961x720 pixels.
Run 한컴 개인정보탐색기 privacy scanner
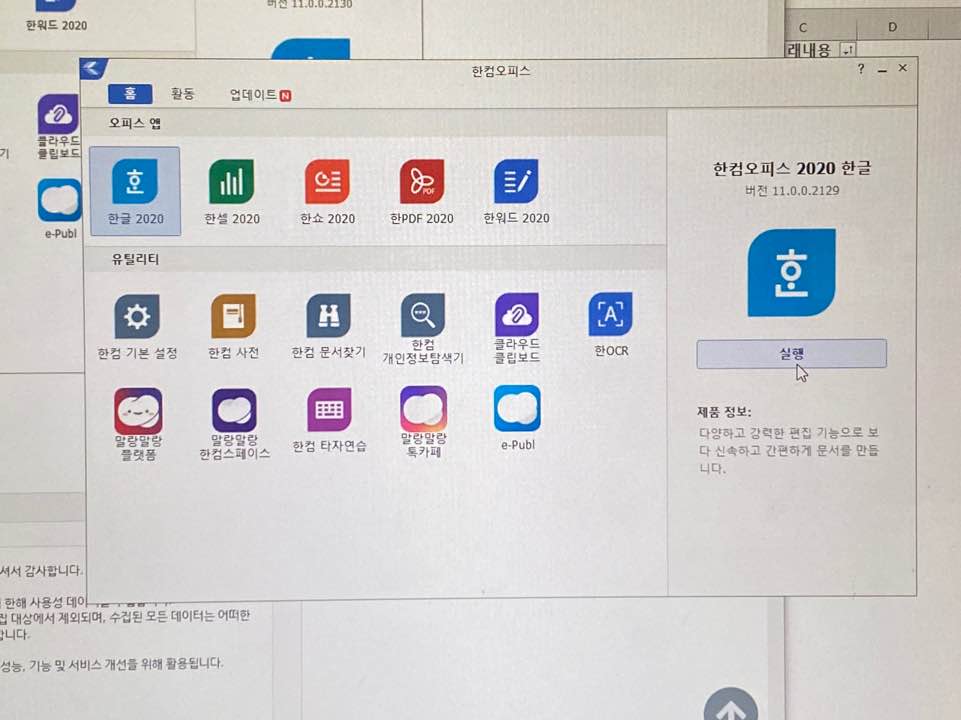coord(422,315)
